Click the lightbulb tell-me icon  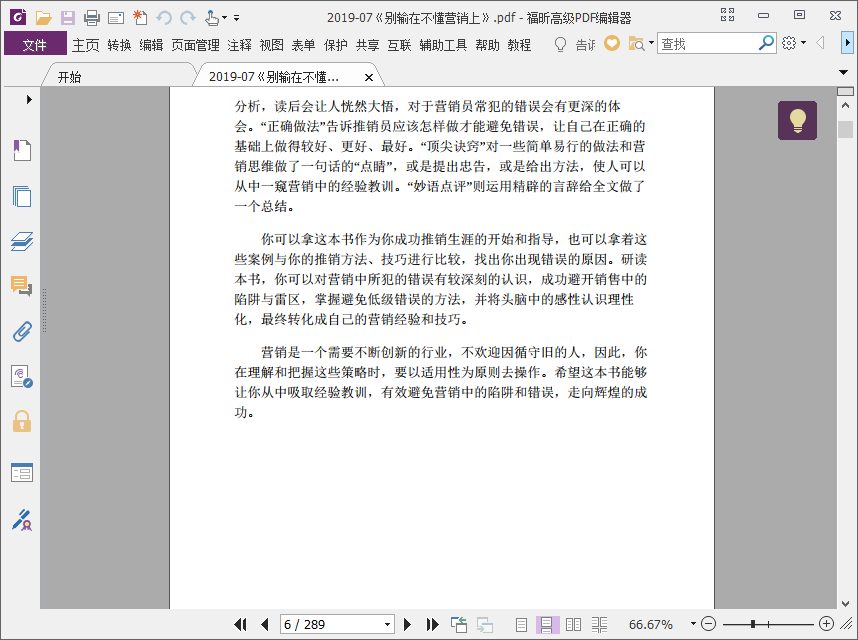click(560, 44)
